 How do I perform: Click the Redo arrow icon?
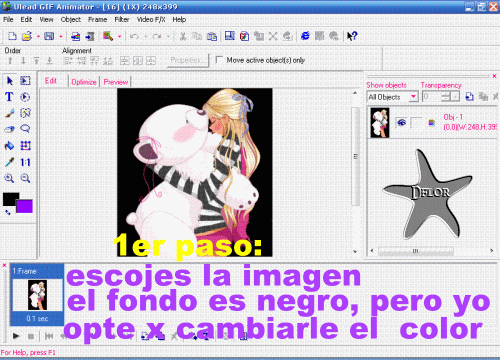click(x=157, y=36)
